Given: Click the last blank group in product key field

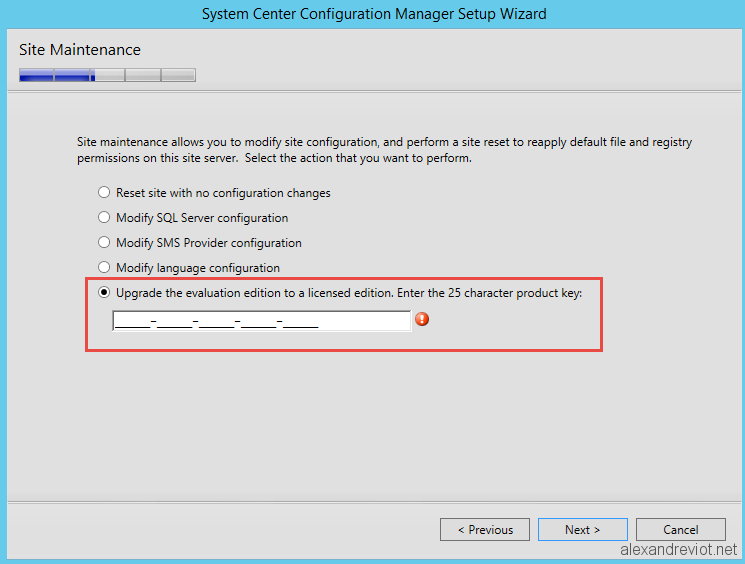Looking at the screenshot, I should (x=301, y=322).
